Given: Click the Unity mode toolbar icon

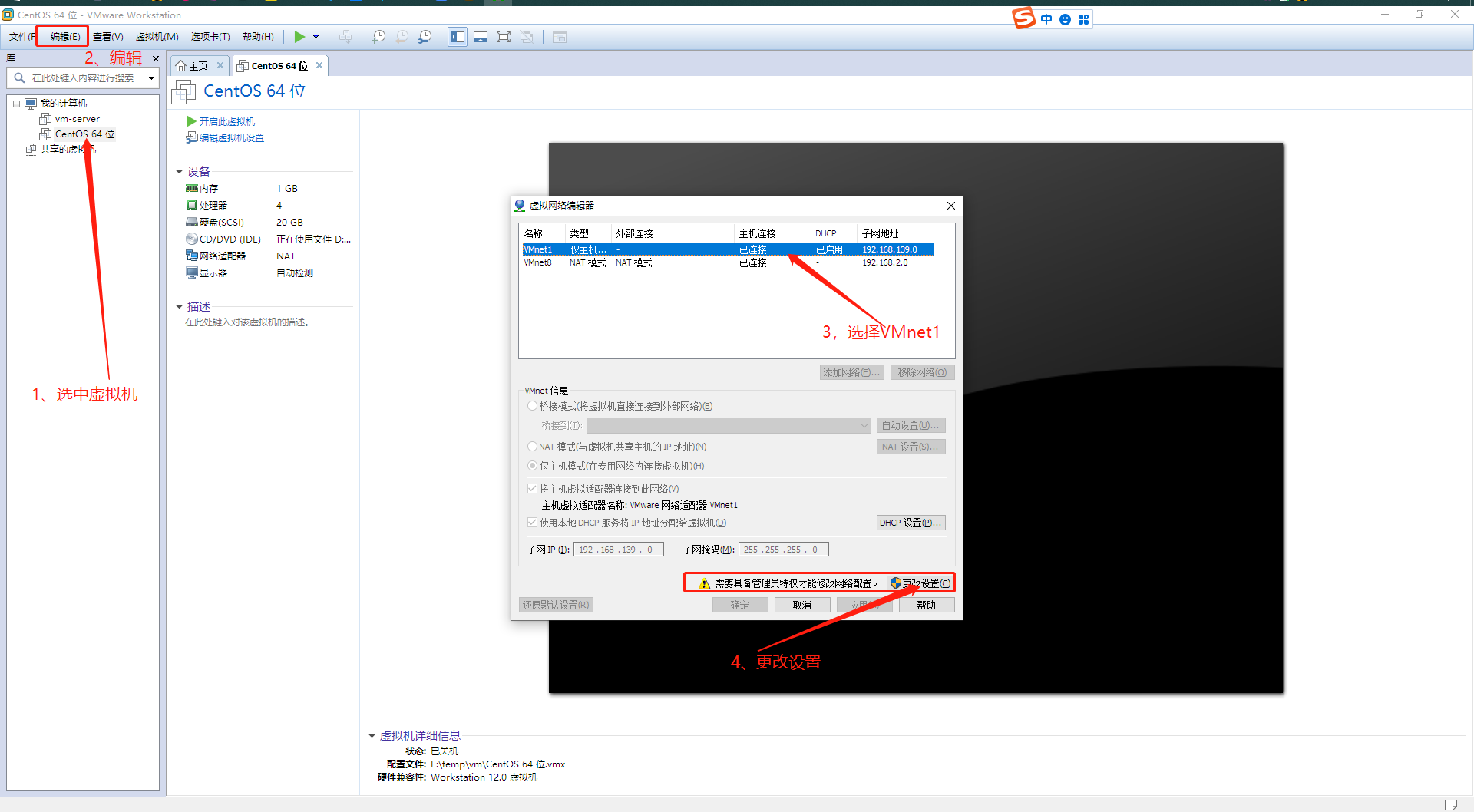Looking at the screenshot, I should click(527, 37).
